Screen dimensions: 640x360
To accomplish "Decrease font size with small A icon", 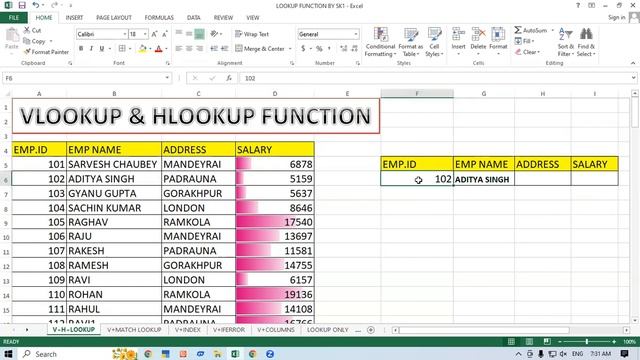I will click(164, 34).
